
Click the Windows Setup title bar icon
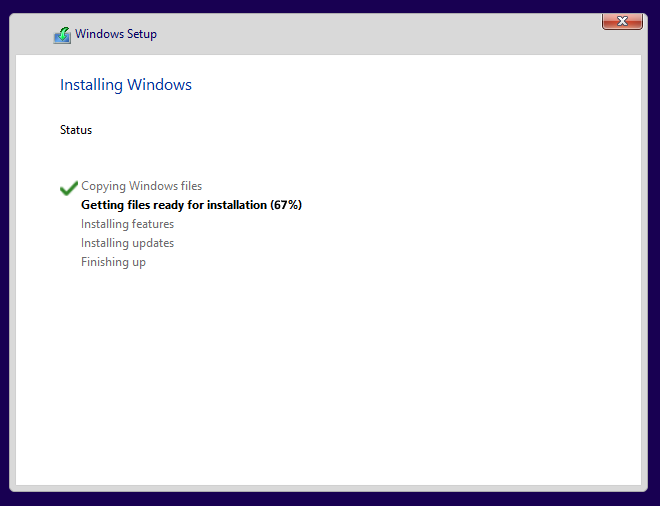[62, 34]
